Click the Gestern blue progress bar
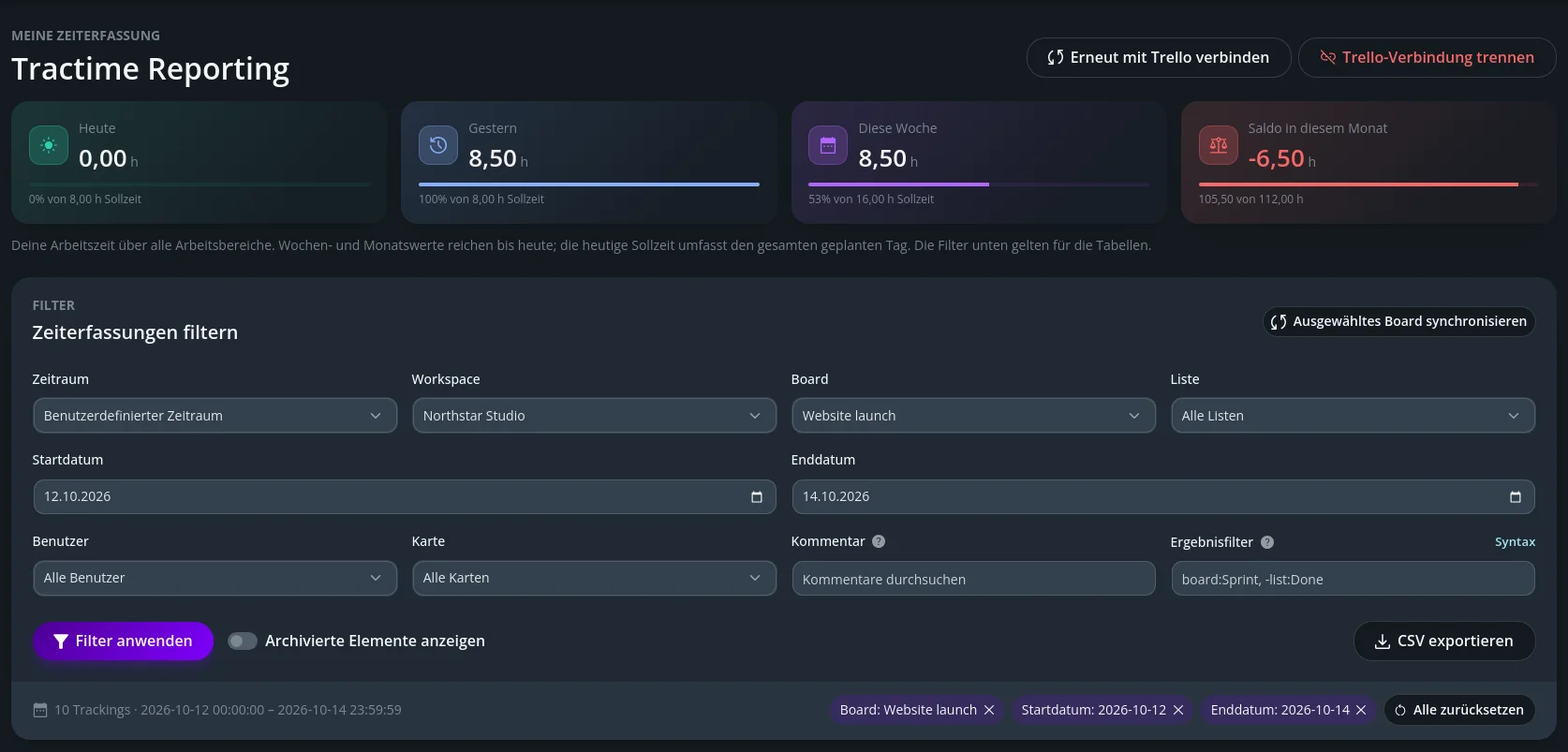Screen dimensions: 1568x752 (589, 184)
